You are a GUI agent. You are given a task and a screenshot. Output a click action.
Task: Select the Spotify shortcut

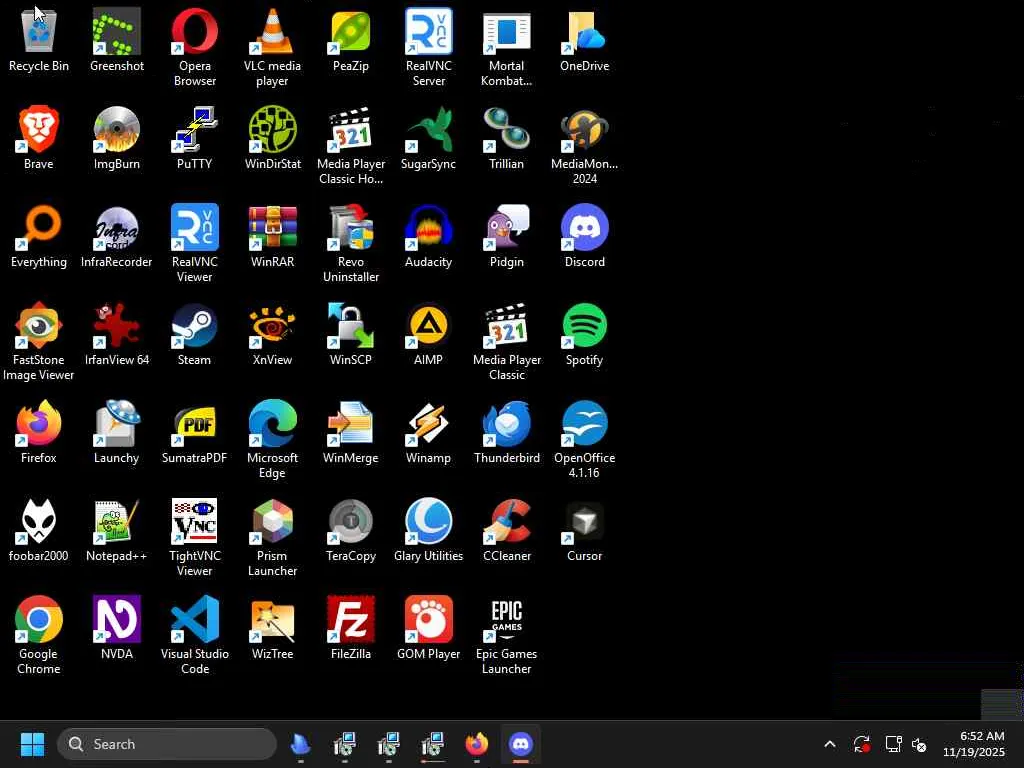(584, 325)
